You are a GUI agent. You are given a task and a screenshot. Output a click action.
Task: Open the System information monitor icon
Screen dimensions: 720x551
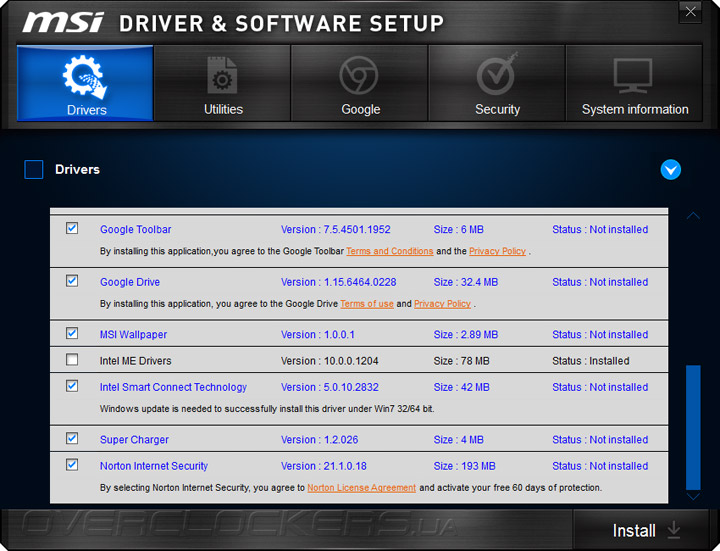pyautogui.click(x=634, y=76)
